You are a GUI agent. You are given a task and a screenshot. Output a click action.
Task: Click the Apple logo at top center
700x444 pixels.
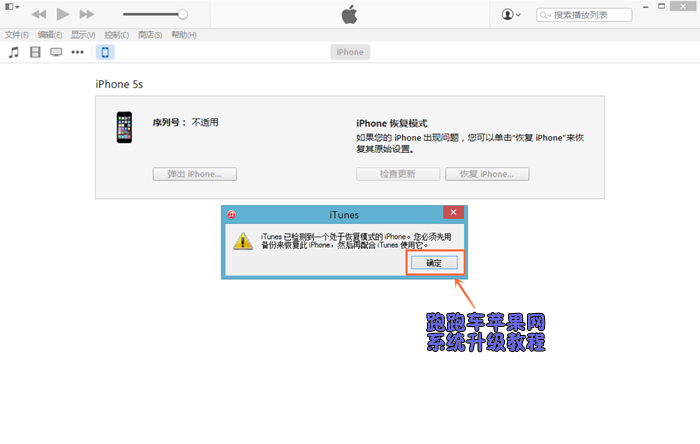(x=350, y=14)
